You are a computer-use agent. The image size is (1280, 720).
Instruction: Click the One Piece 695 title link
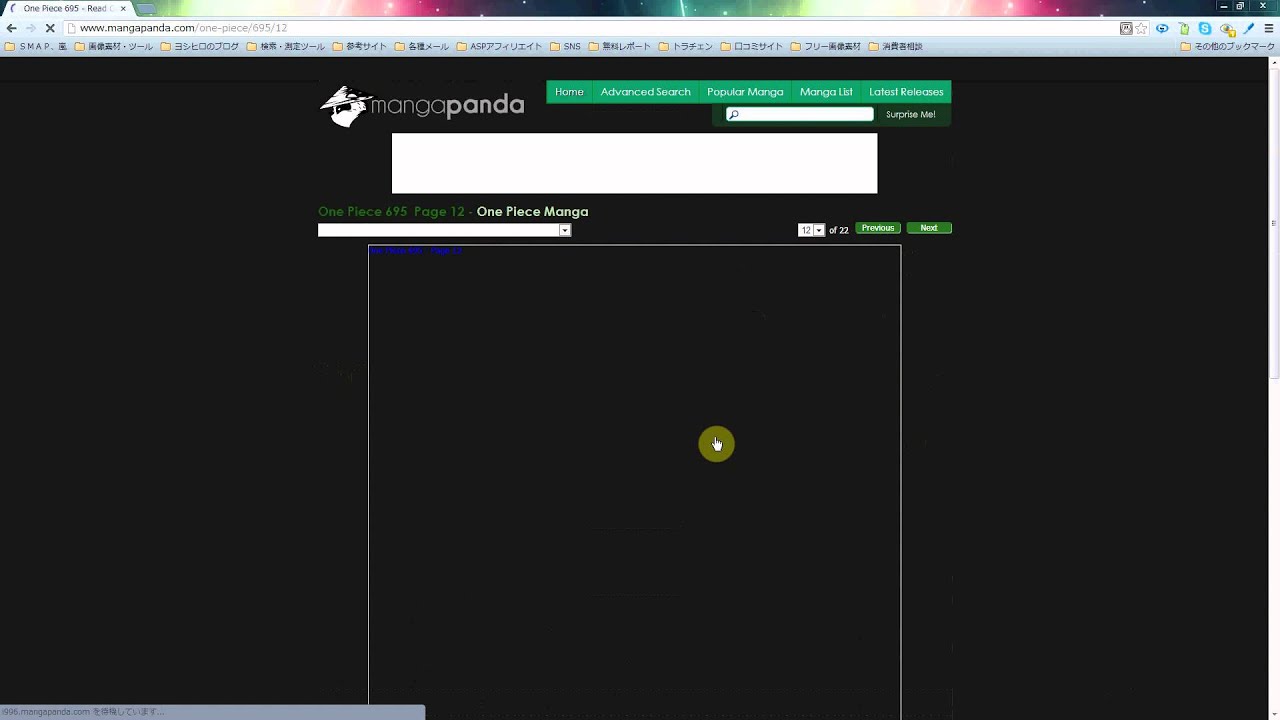pyautogui.click(x=362, y=212)
